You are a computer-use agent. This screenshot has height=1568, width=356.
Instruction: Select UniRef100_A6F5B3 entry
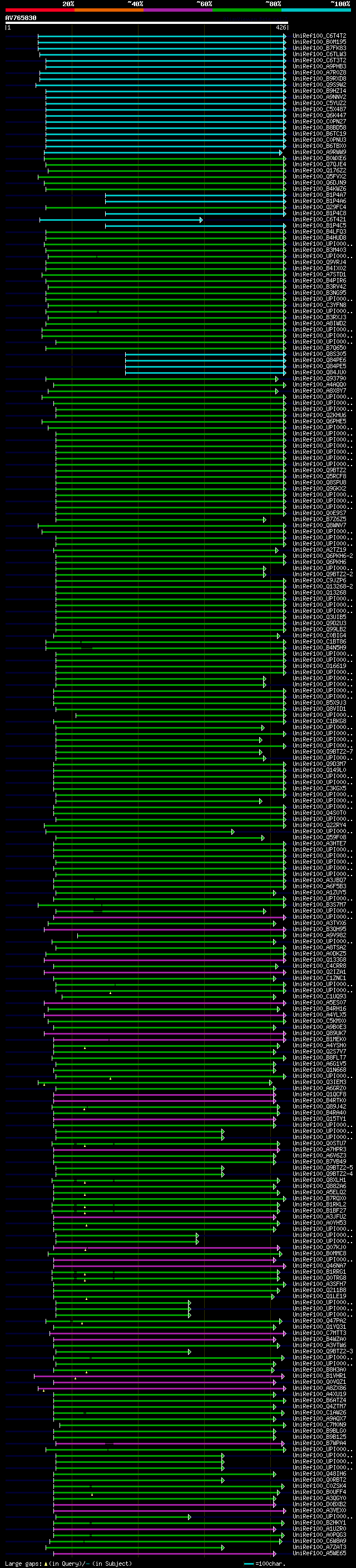319,886
